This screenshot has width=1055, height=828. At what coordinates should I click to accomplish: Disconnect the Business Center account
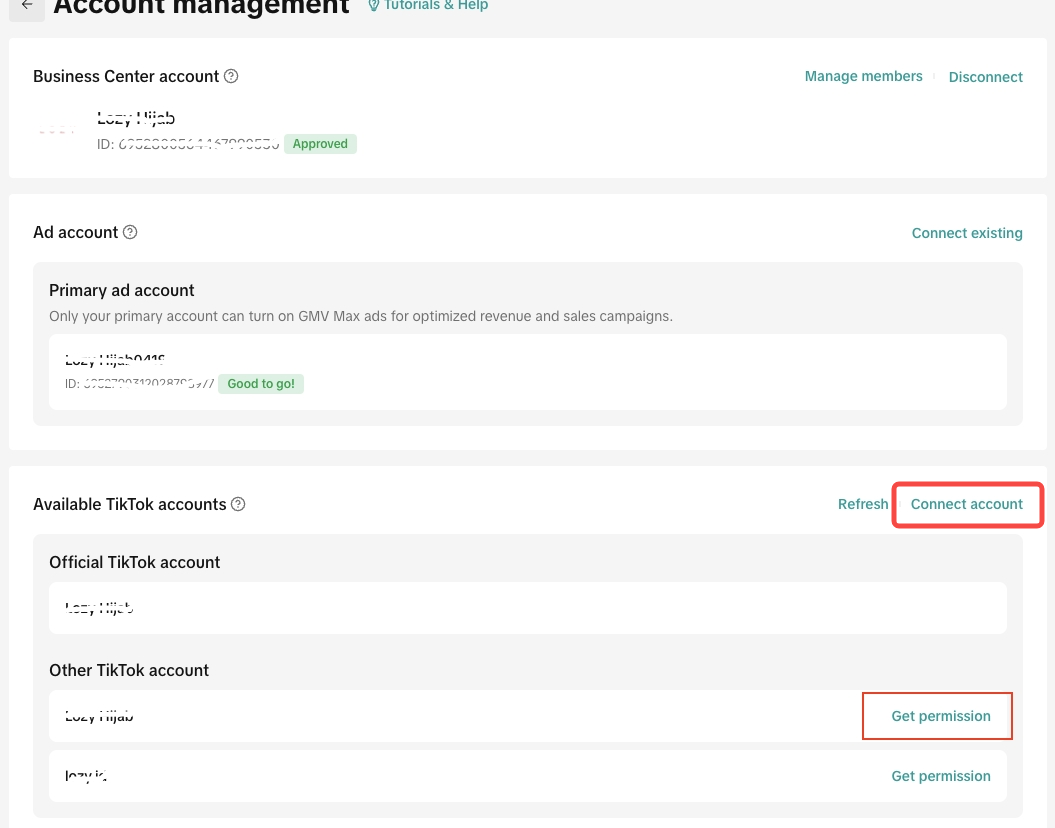(985, 77)
